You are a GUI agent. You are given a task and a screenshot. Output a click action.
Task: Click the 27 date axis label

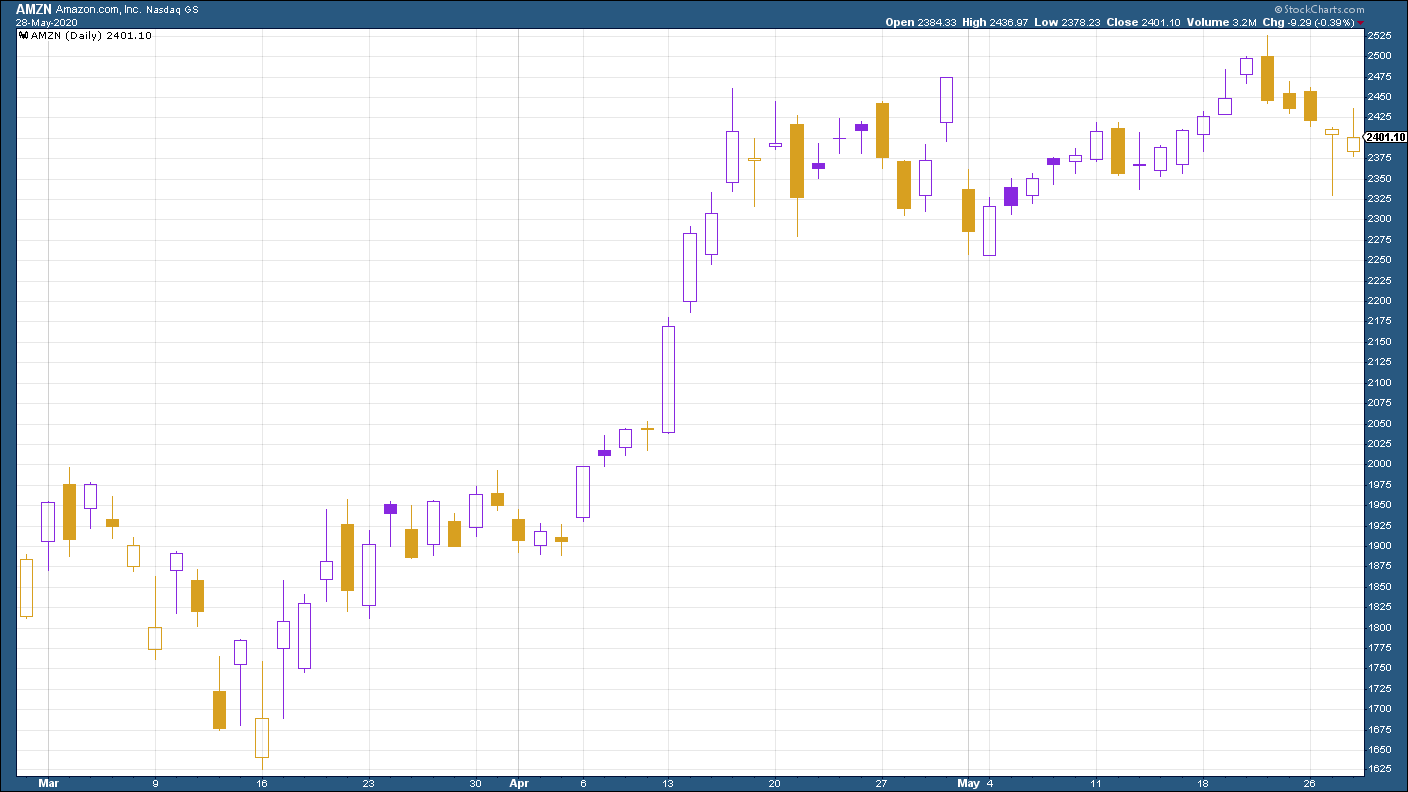pos(882,784)
